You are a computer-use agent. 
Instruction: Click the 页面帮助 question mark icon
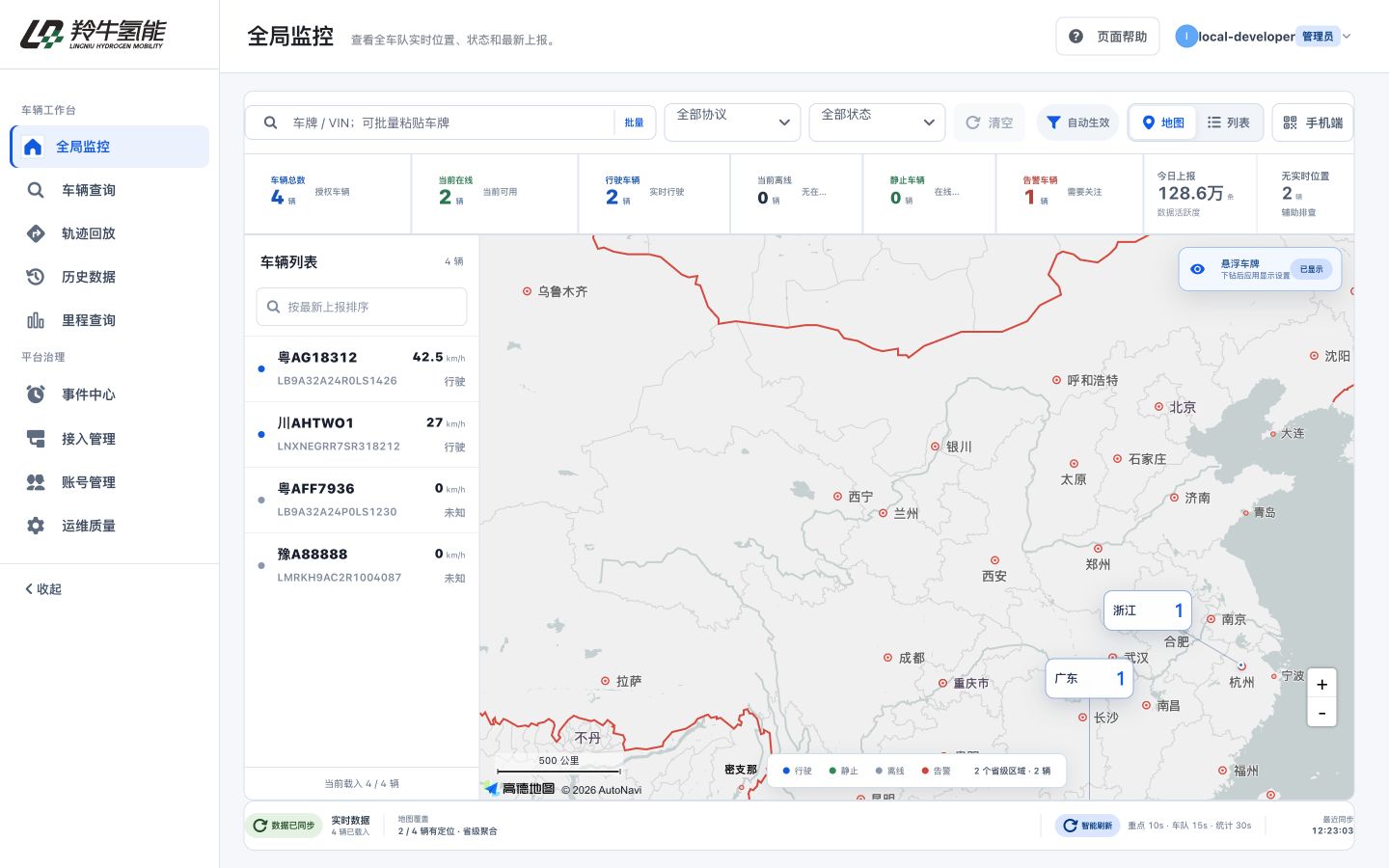click(1076, 37)
